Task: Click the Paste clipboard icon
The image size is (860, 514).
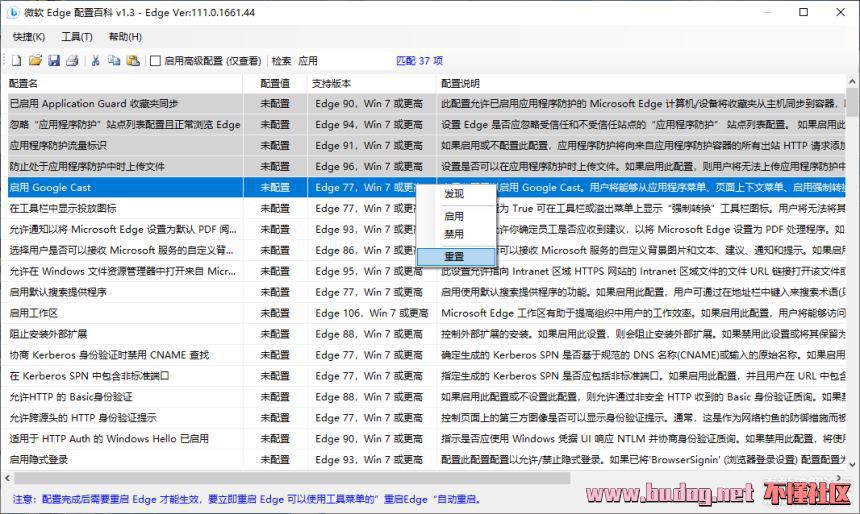Action: point(132,61)
